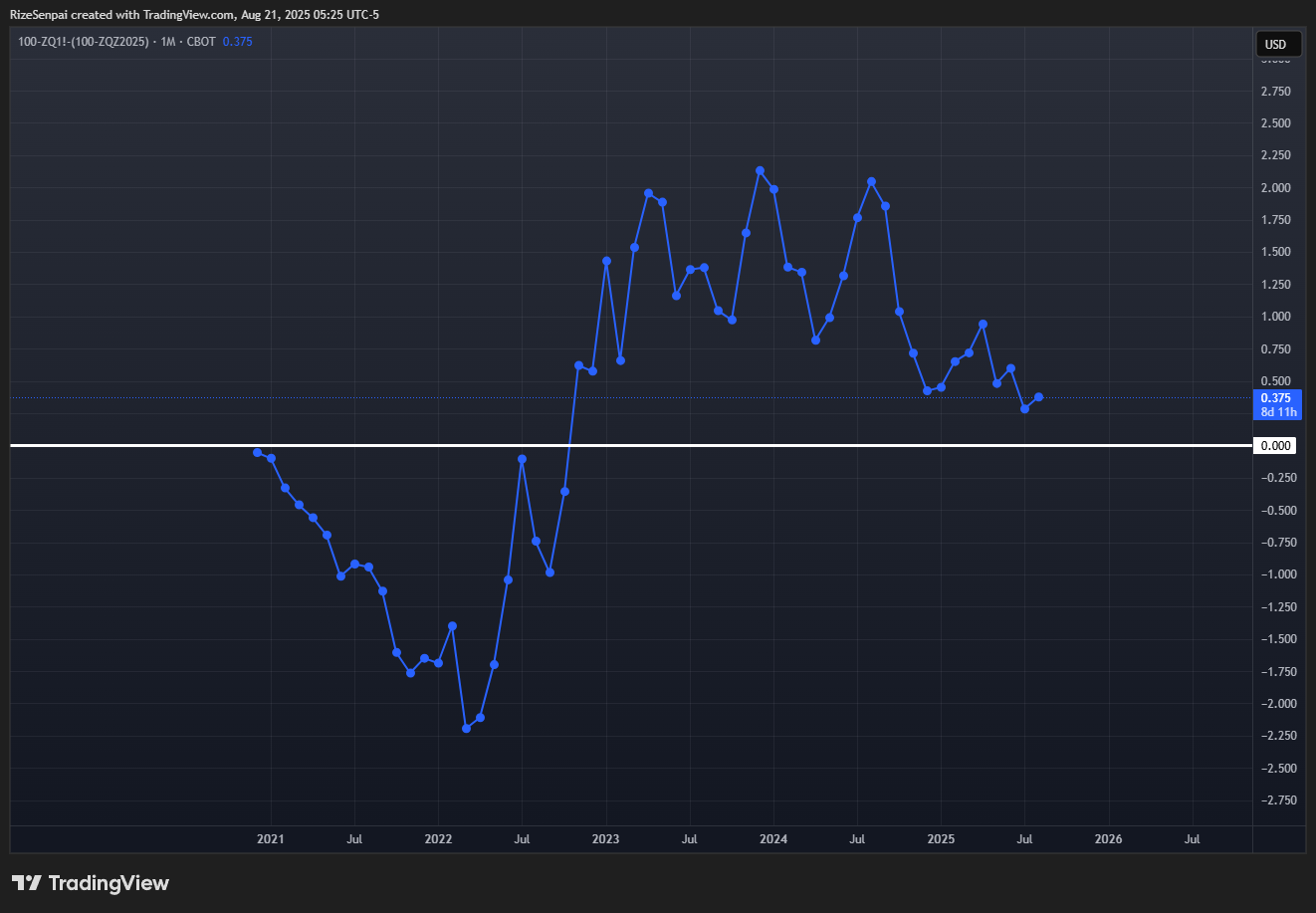Image resolution: width=1316 pixels, height=913 pixels.
Task: Click the latest data point at 0.375
Action: (1038, 397)
